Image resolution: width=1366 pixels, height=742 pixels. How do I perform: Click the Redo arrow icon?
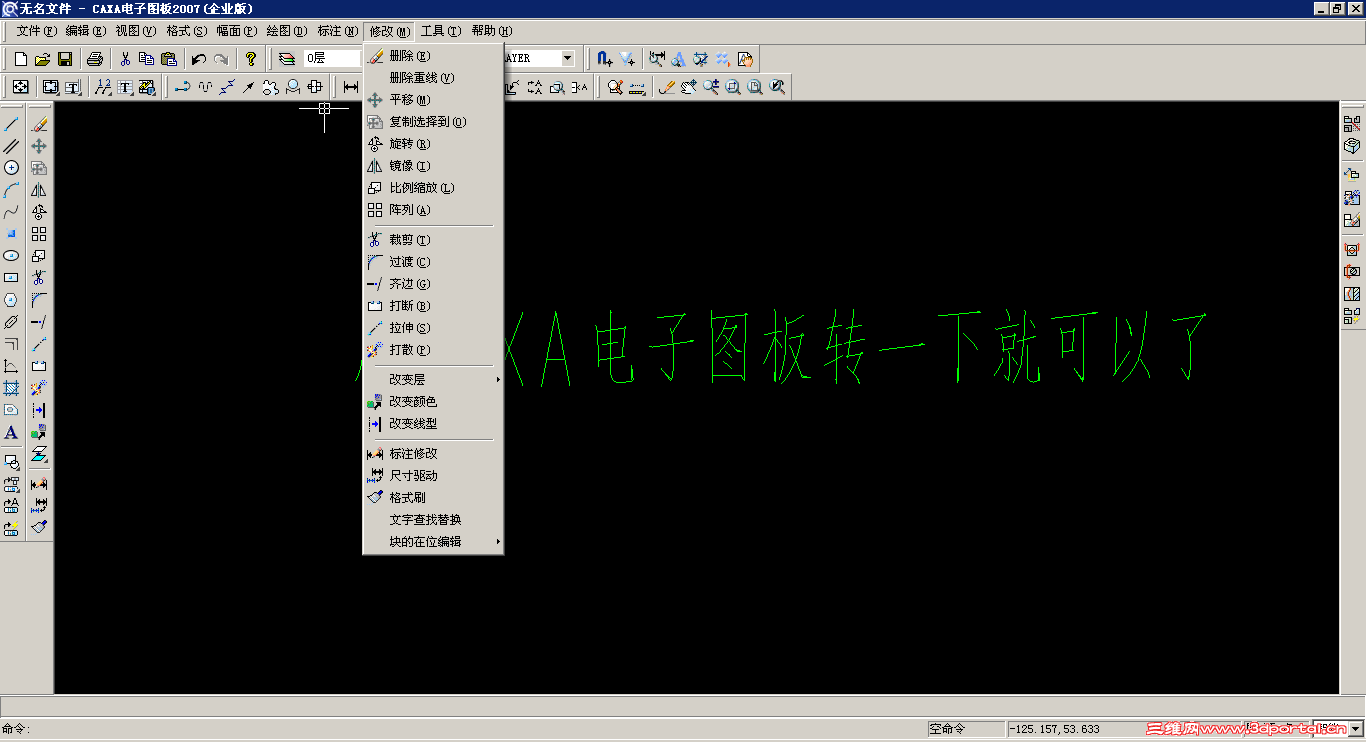(x=221, y=59)
